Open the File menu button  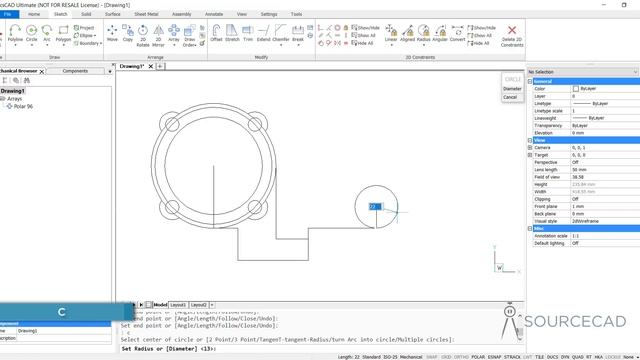point(8,14)
